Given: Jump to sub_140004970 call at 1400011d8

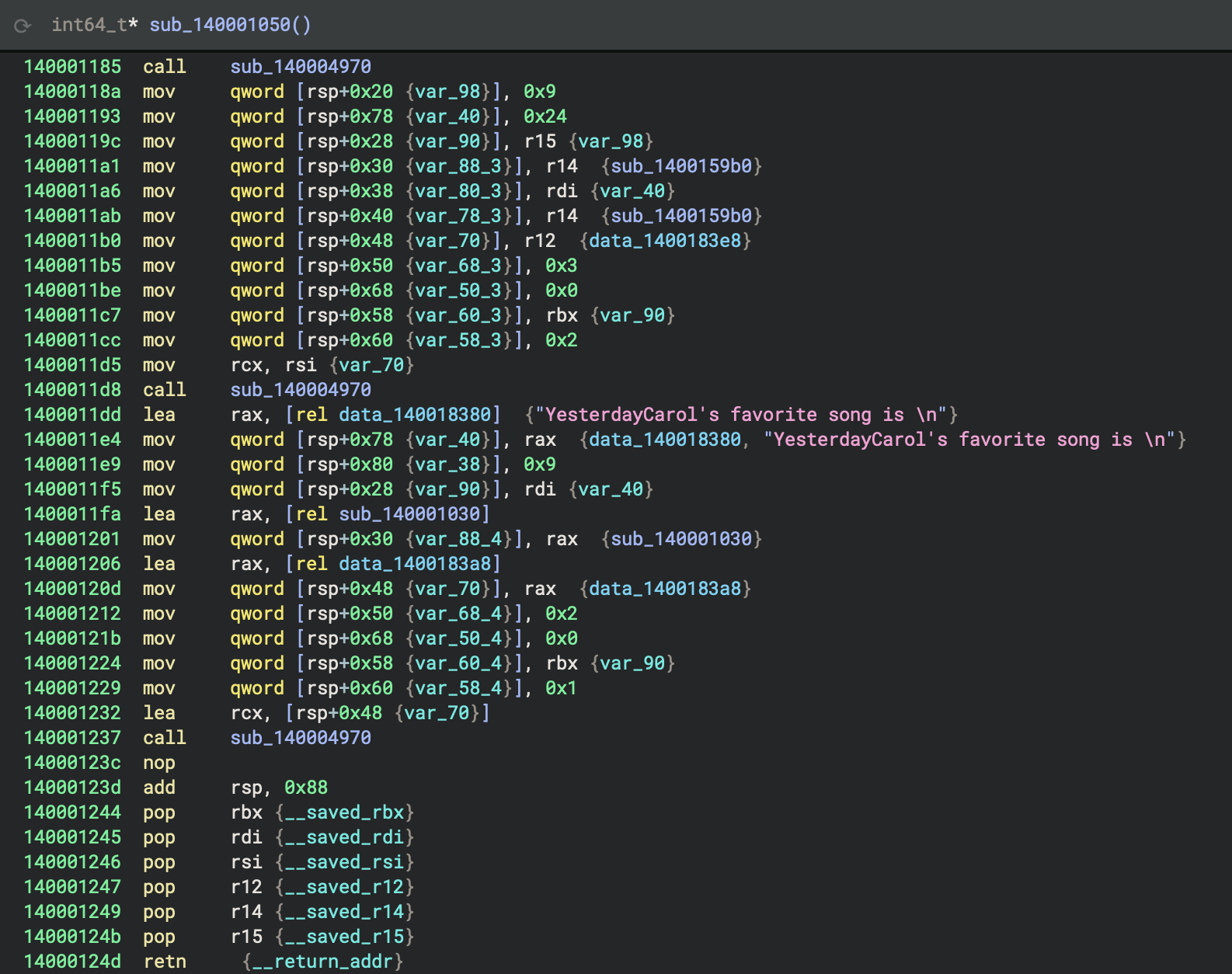Looking at the screenshot, I should click(300, 390).
